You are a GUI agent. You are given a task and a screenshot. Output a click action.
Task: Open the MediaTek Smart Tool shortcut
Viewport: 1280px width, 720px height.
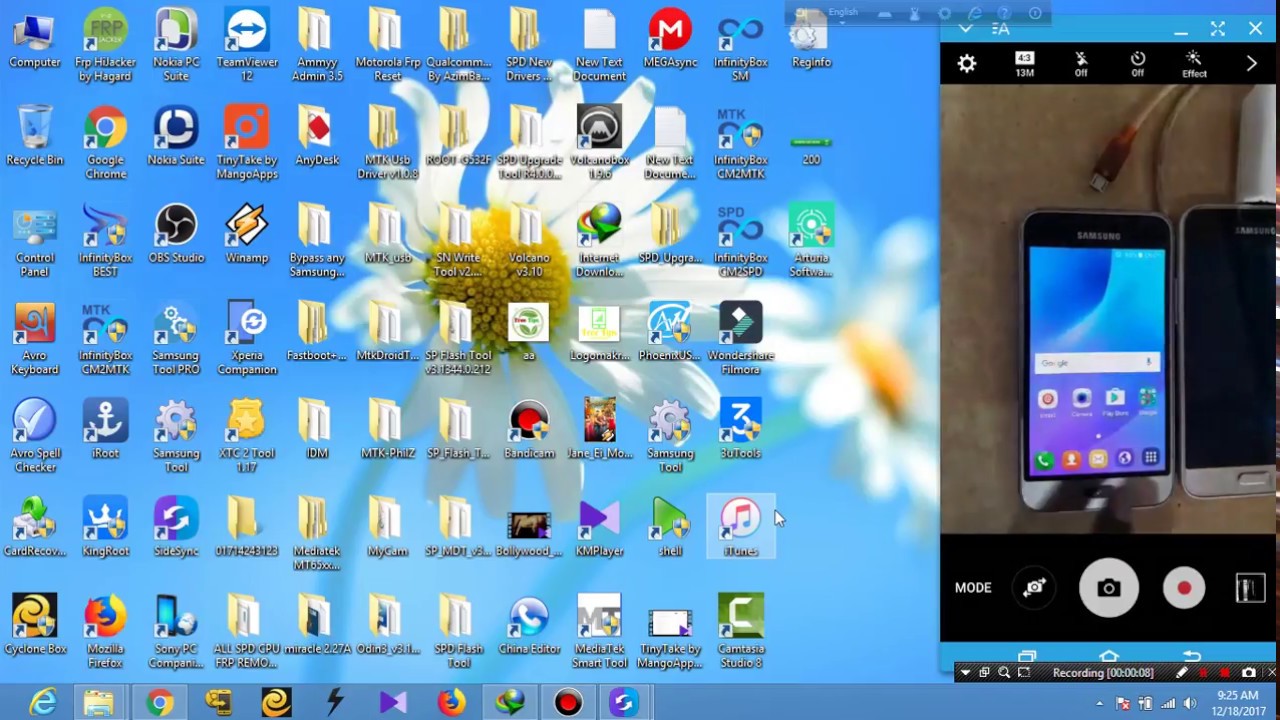(x=599, y=631)
